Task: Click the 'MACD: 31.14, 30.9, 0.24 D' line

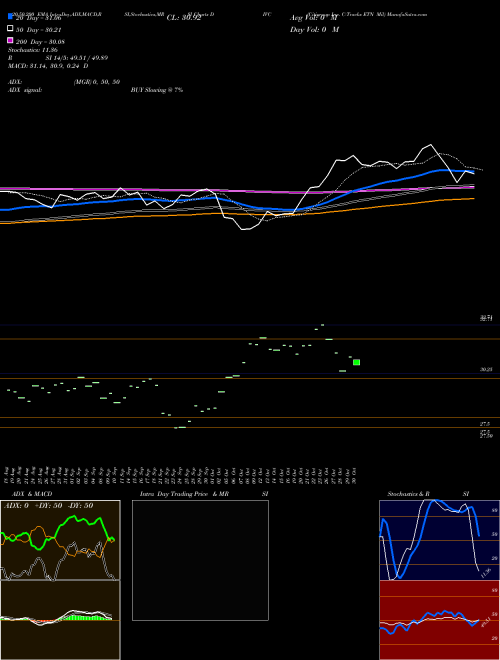Action: pyautogui.click(x=48, y=66)
